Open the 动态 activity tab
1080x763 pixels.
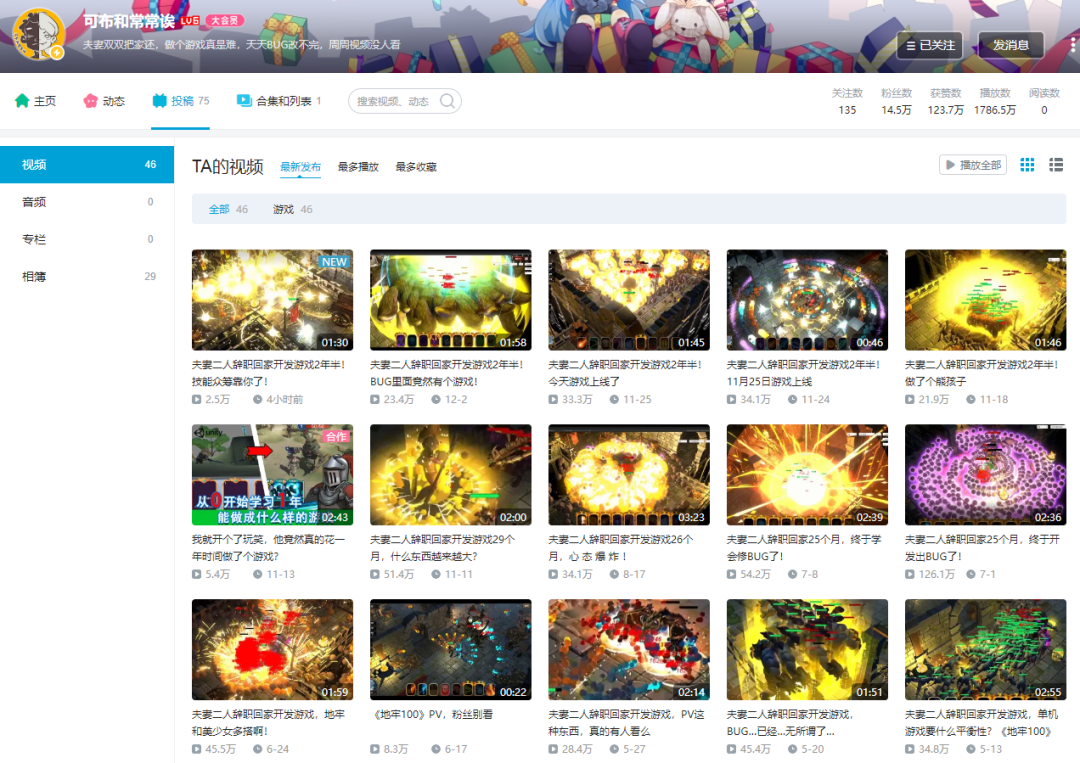pos(104,101)
